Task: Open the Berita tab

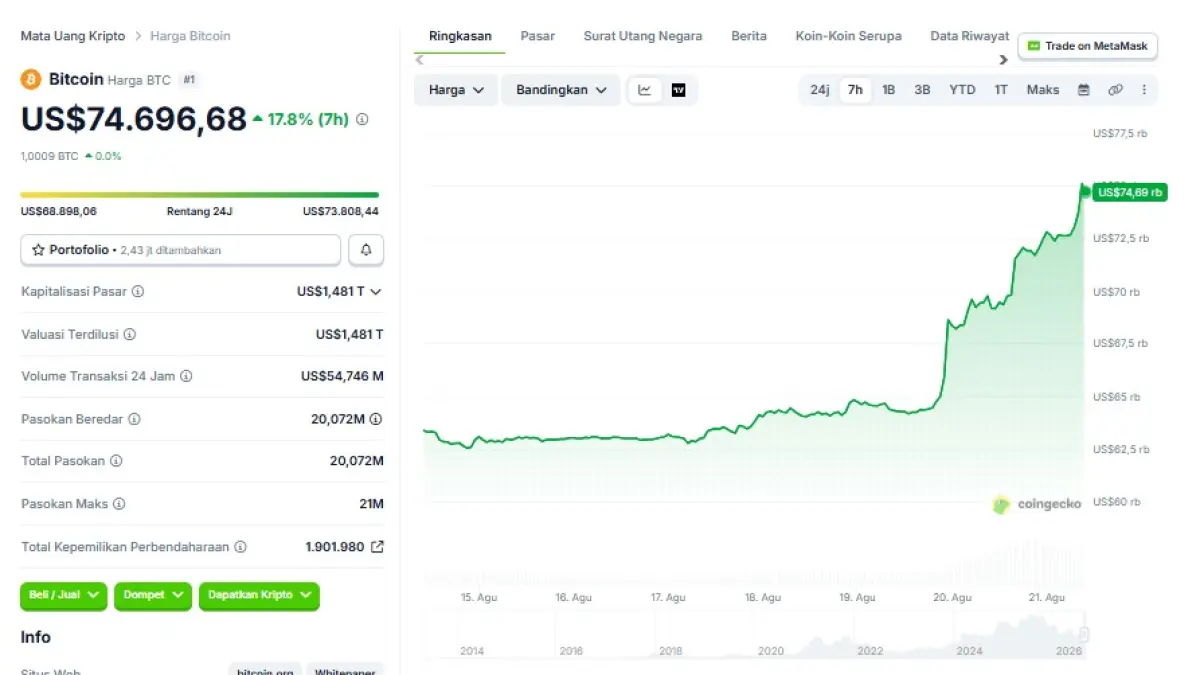Action: [x=749, y=36]
